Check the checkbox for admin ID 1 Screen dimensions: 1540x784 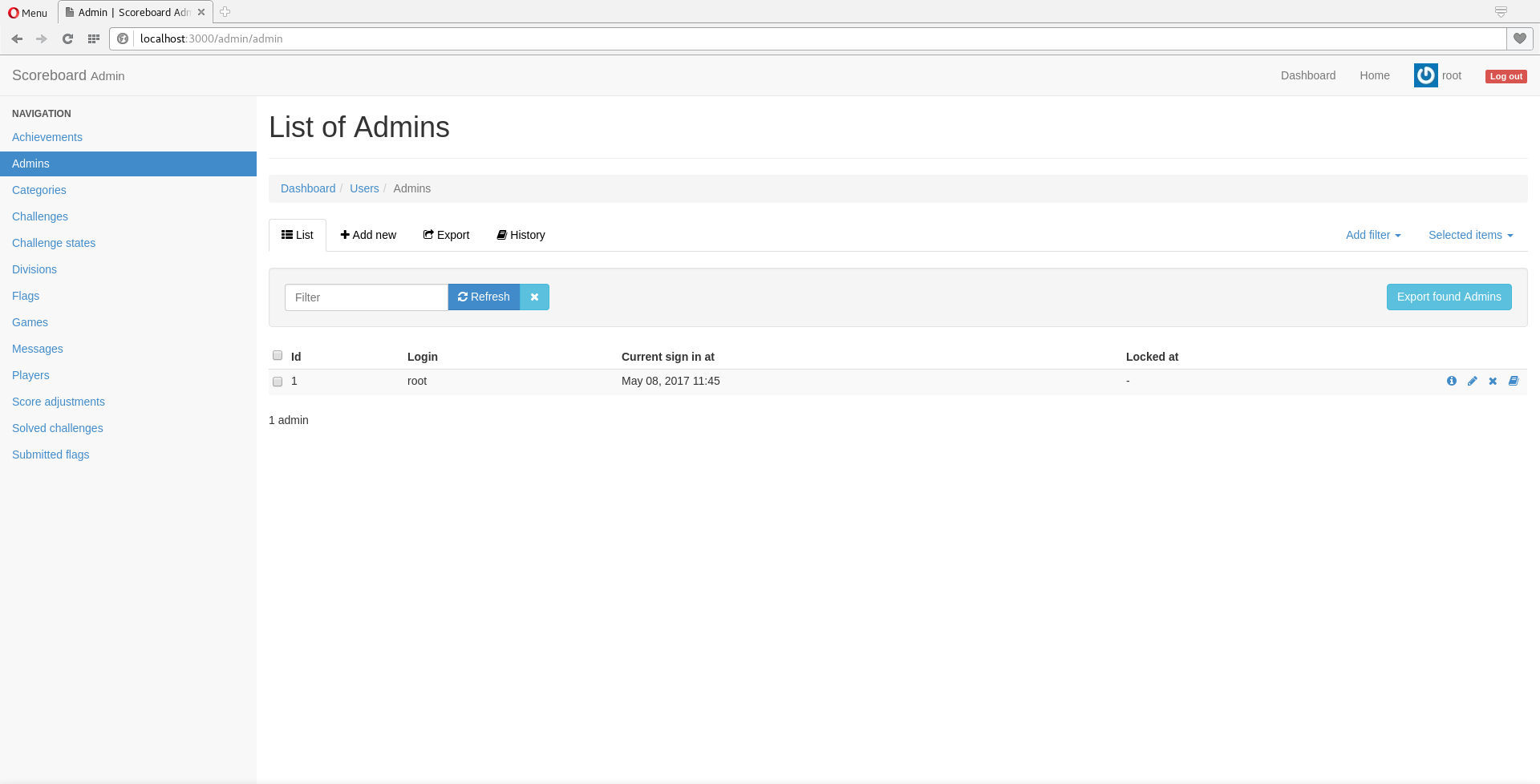(278, 382)
